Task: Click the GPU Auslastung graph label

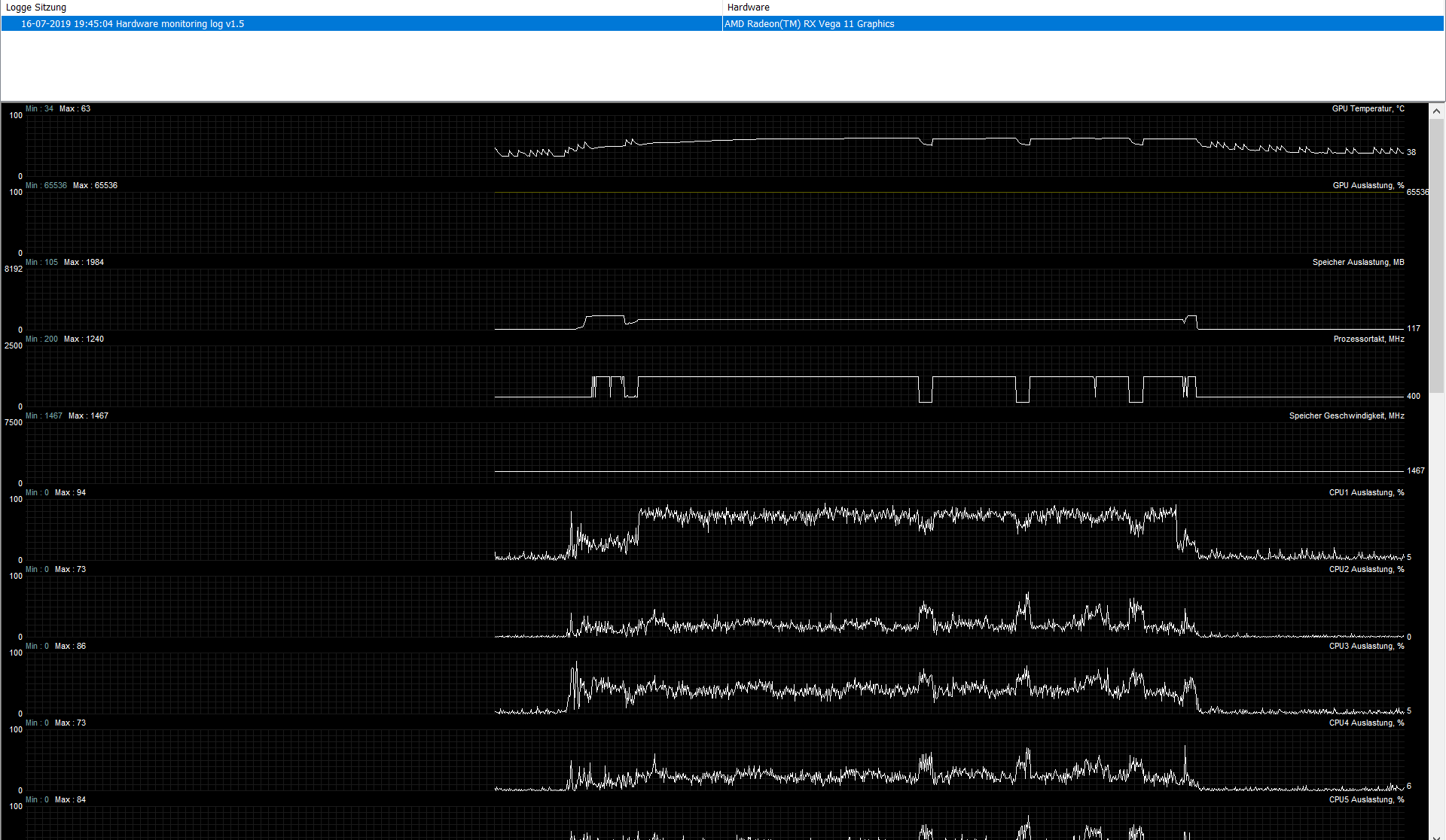Action: pyautogui.click(x=1368, y=186)
